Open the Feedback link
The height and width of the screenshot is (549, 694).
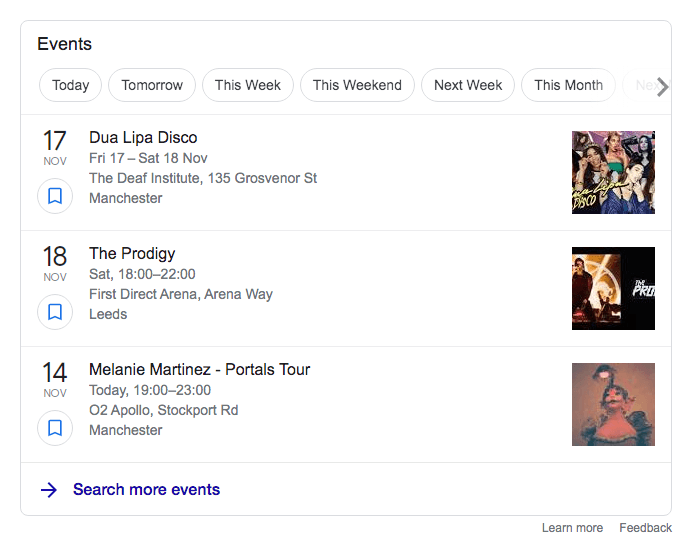[x=645, y=528]
